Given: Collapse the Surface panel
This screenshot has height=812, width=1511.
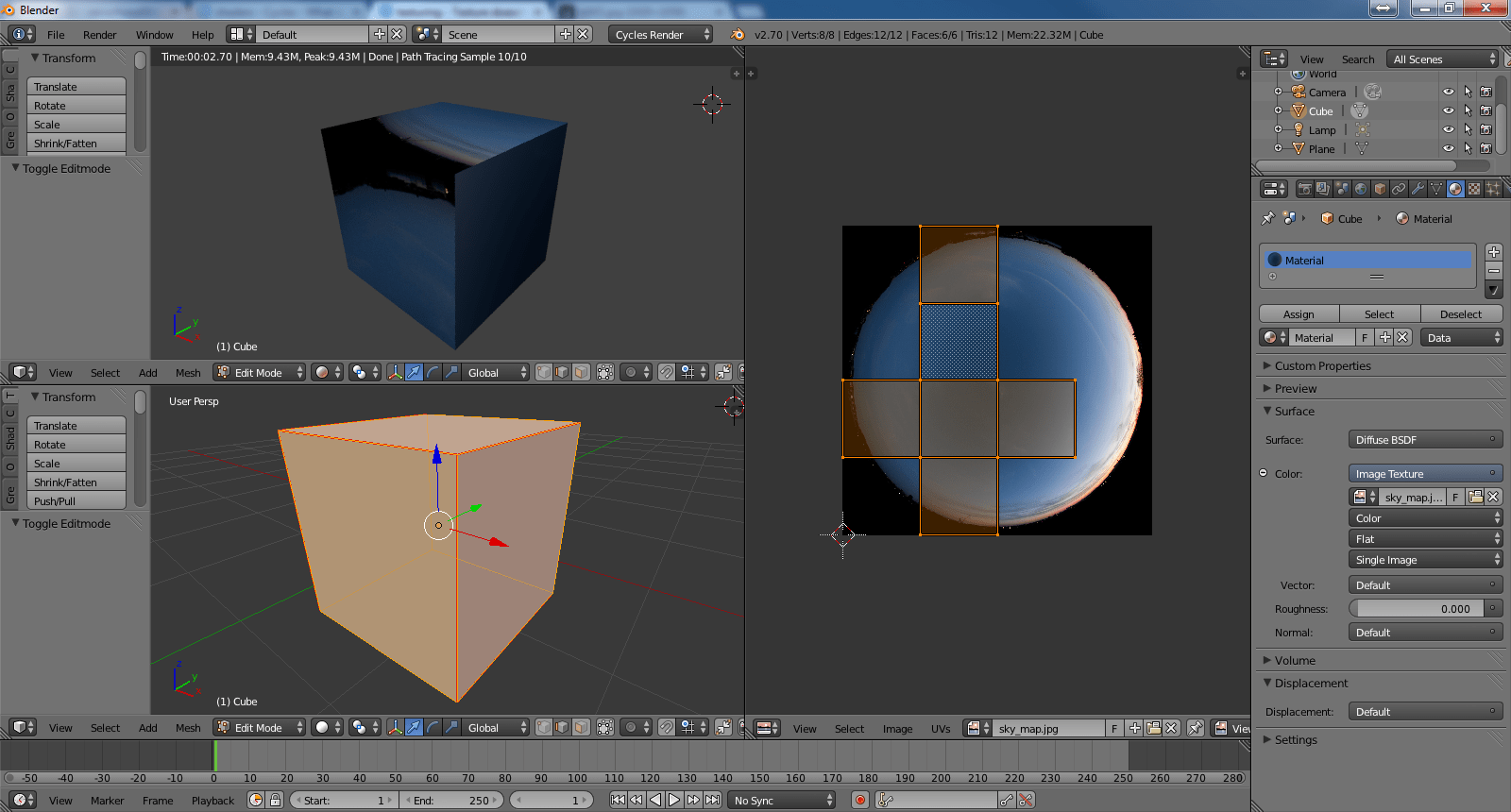Looking at the screenshot, I should (x=1267, y=411).
